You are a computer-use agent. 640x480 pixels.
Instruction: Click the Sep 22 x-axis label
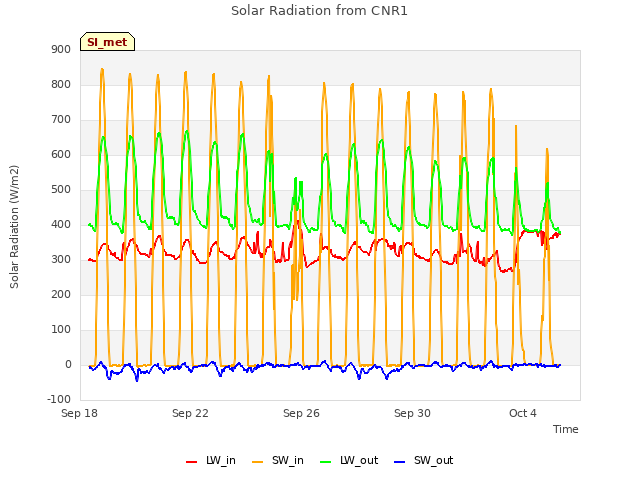[x=190, y=413]
